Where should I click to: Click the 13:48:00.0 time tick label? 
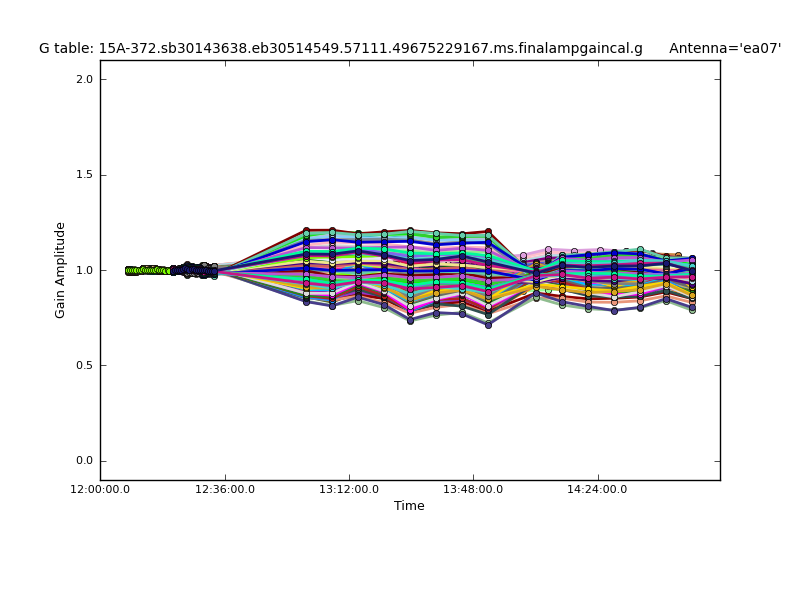coord(473,489)
